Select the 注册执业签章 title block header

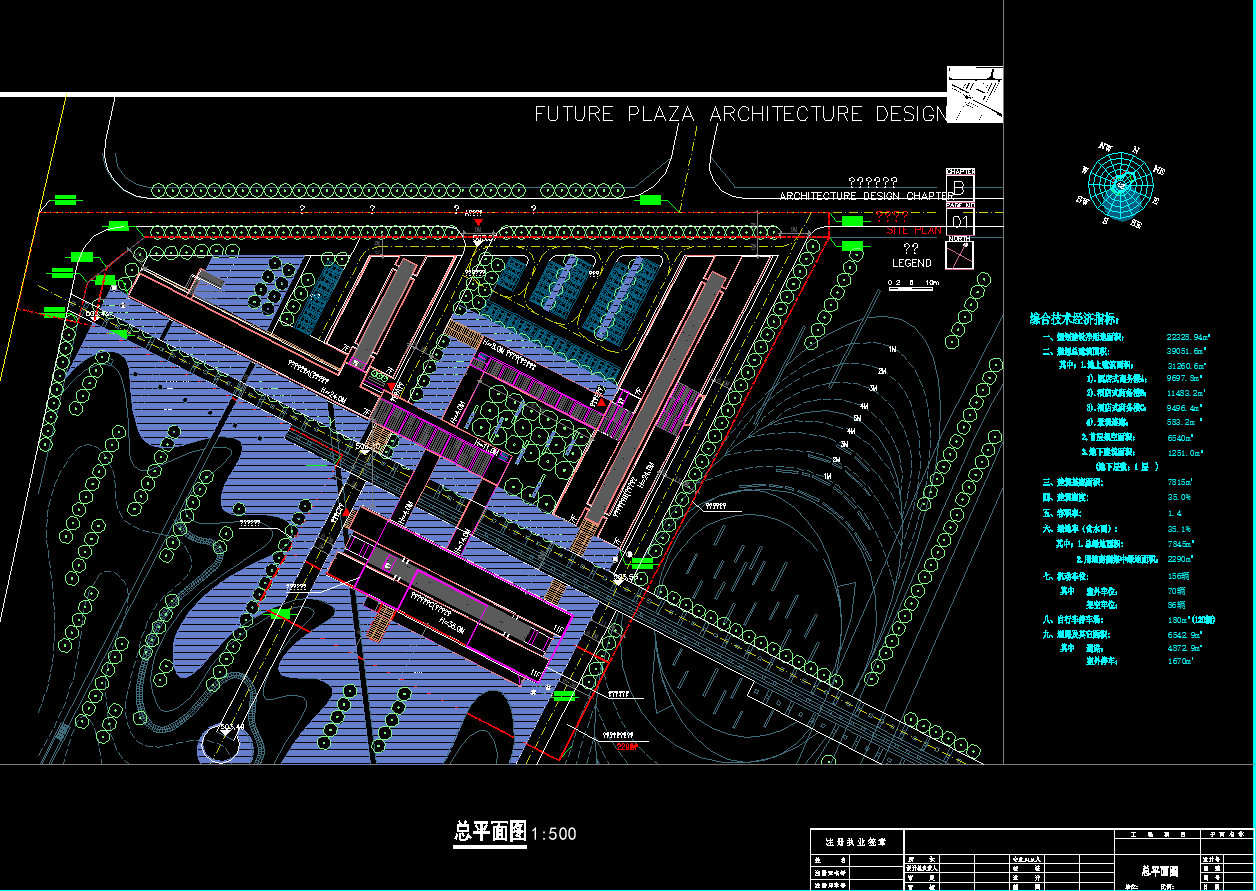tap(856, 841)
